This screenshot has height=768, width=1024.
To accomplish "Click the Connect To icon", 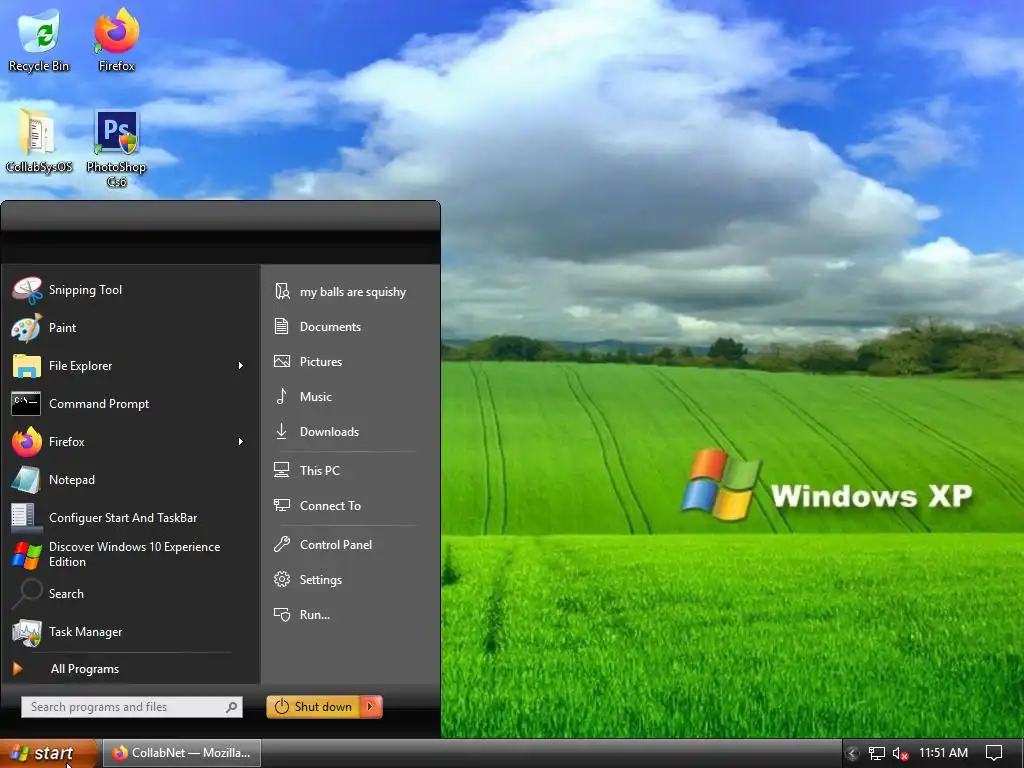I will [x=281, y=505].
